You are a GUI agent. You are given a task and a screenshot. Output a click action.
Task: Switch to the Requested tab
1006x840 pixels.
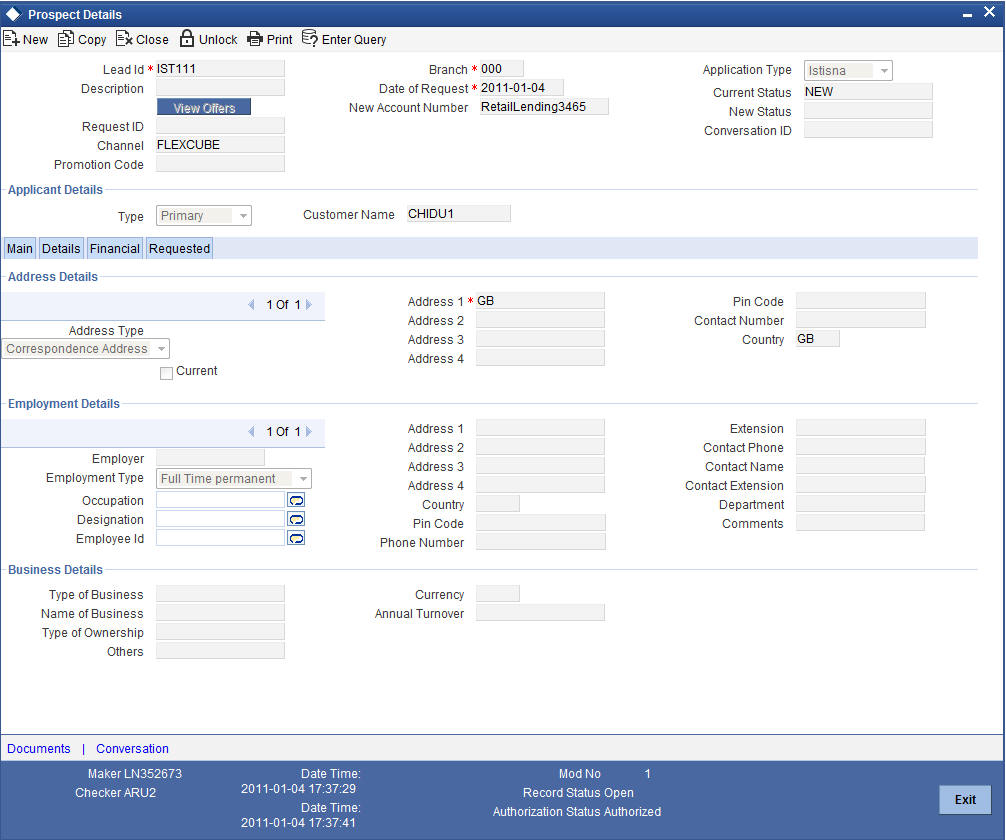click(x=180, y=248)
